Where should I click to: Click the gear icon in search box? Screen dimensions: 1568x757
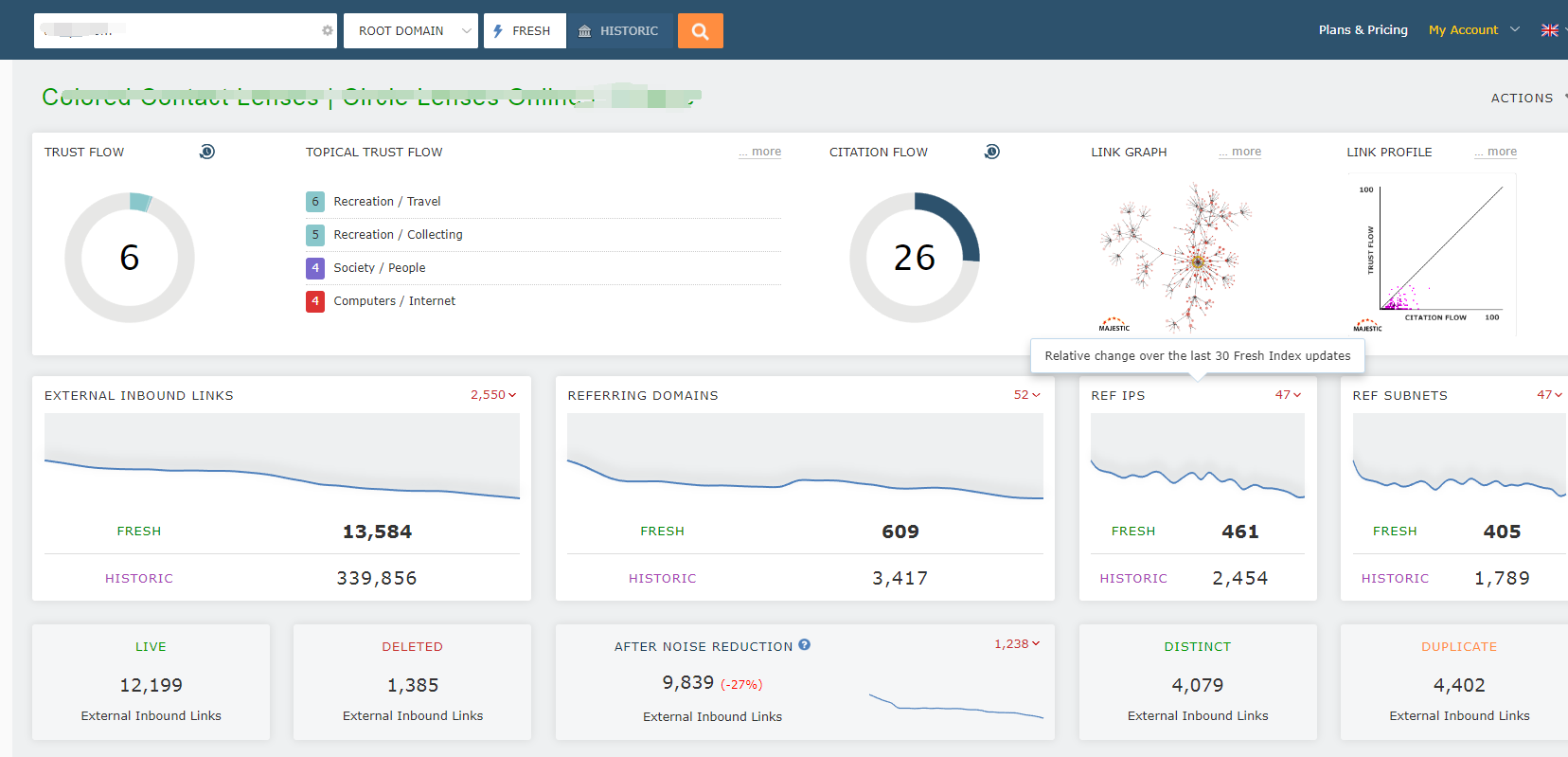328,31
